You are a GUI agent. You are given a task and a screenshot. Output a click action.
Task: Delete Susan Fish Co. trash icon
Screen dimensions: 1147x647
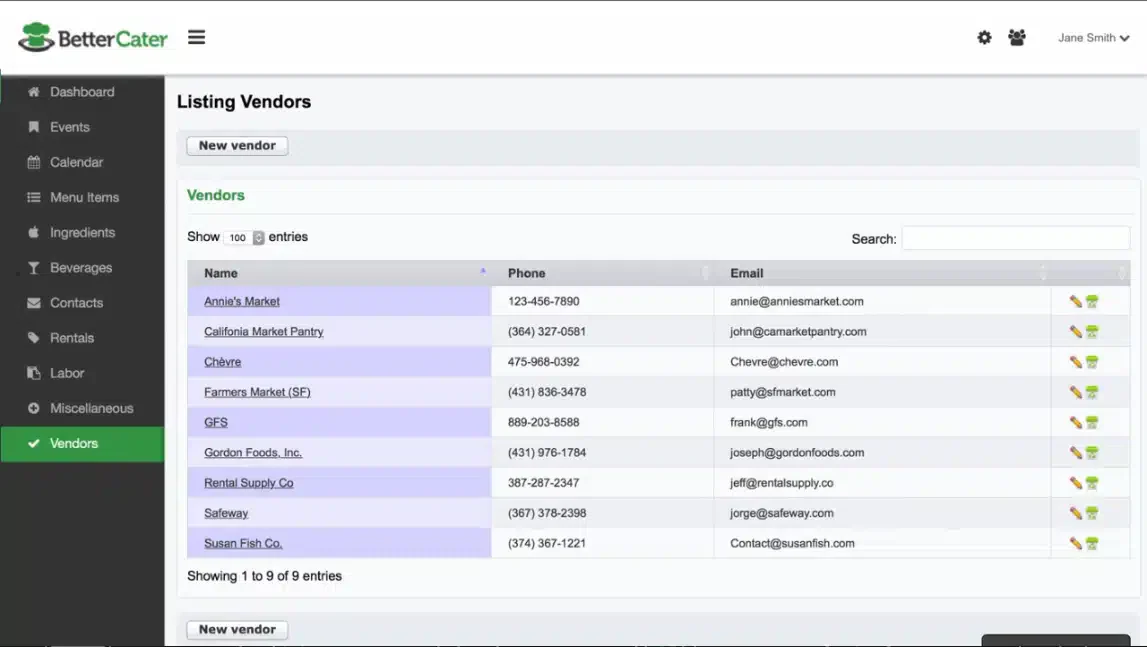coord(1092,543)
